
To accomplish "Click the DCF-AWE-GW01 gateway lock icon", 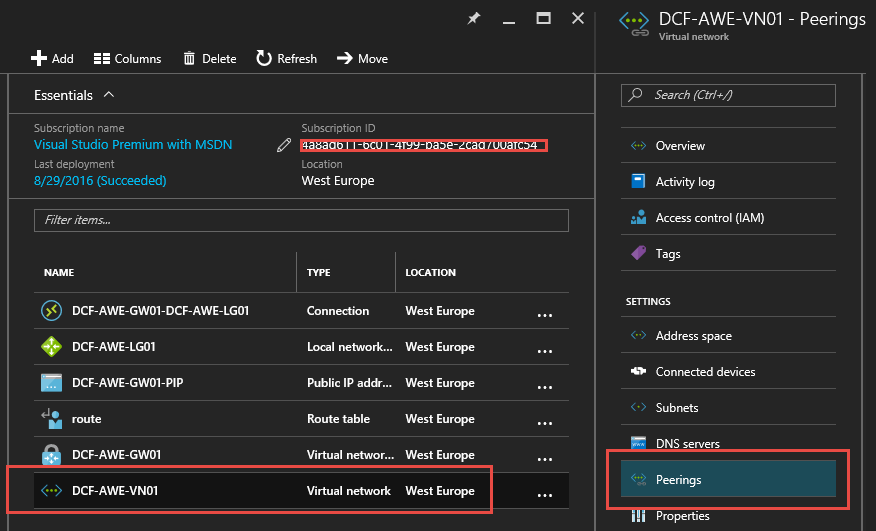I will click(52, 455).
